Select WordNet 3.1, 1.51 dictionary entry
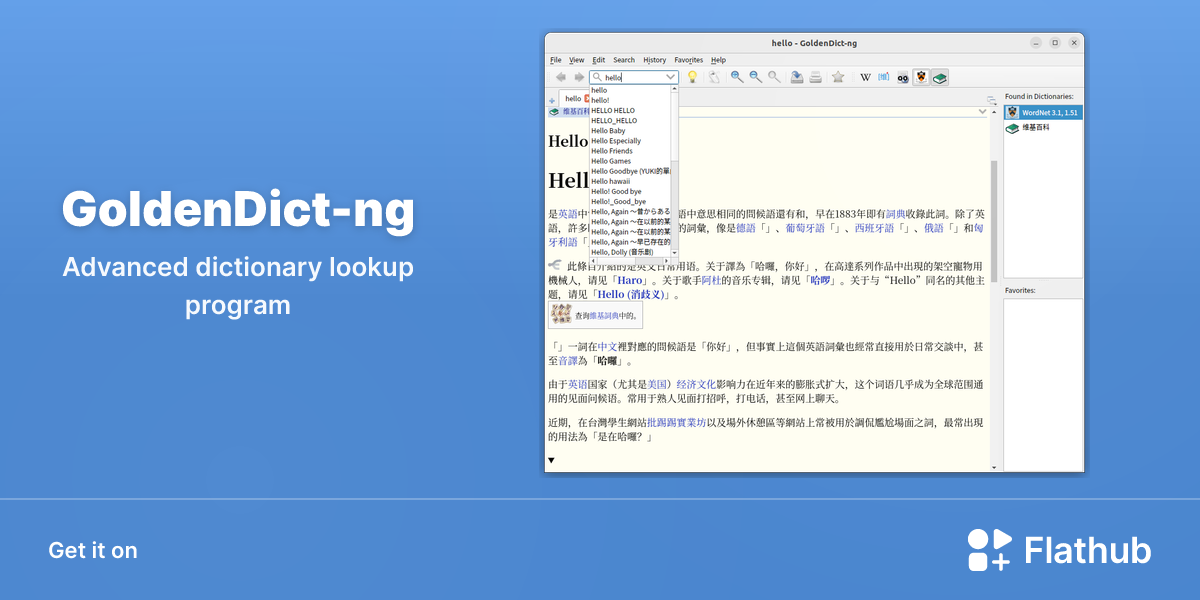 (x=1043, y=113)
